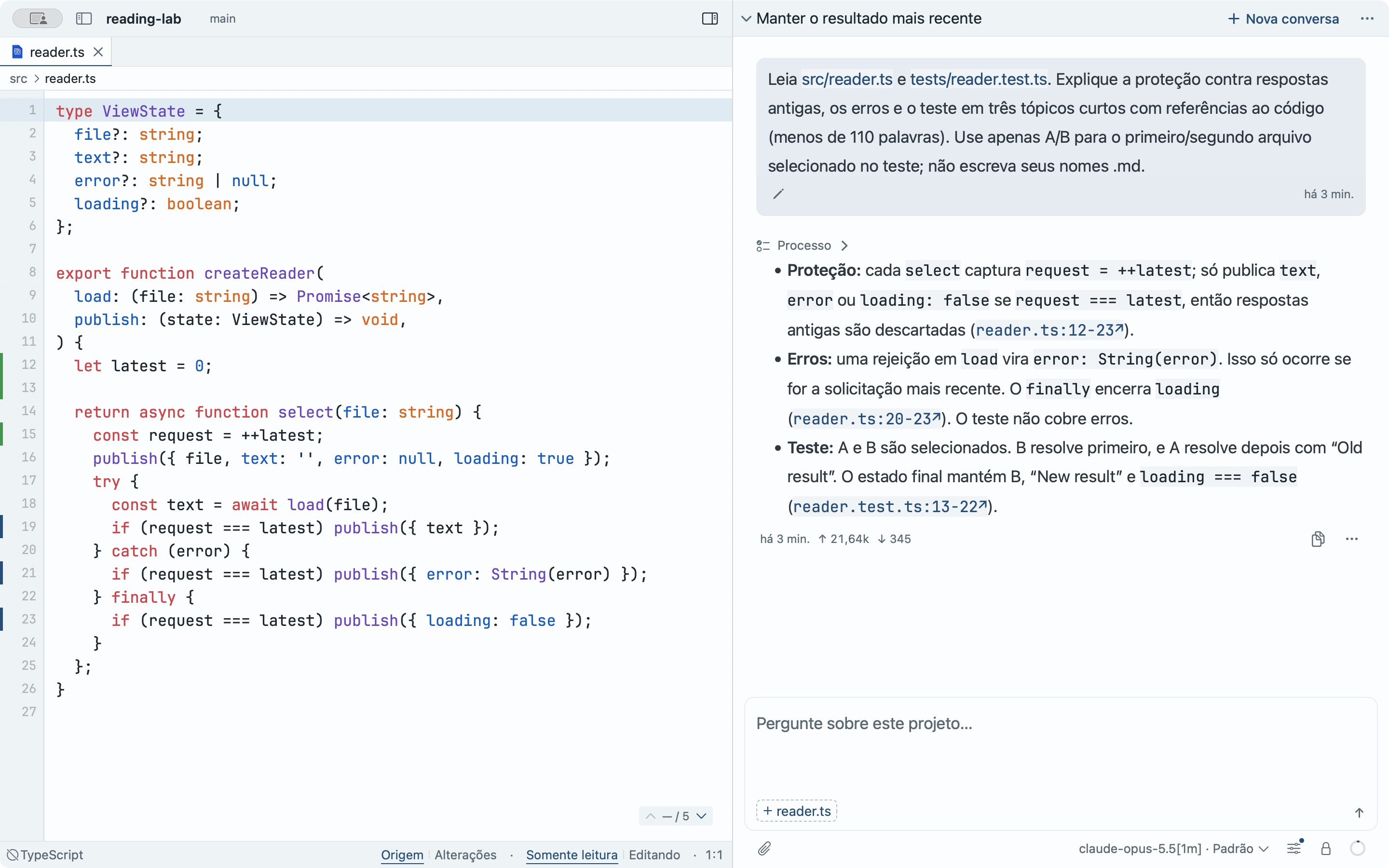The height and width of the screenshot is (868, 1389).
Task: Expand the Processo section
Action: (803, 246)
